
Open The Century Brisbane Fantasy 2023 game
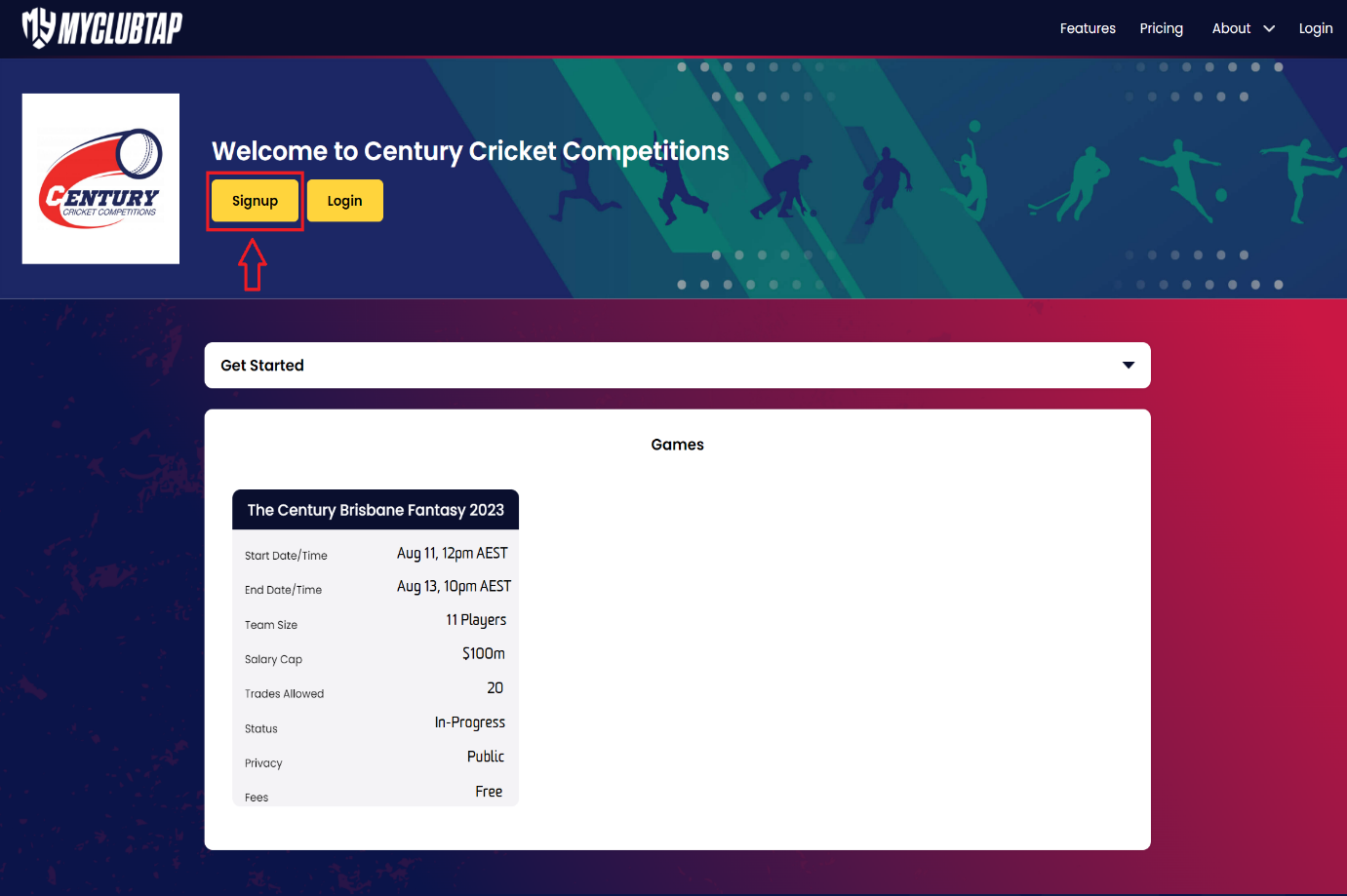[x=376, y=510]
